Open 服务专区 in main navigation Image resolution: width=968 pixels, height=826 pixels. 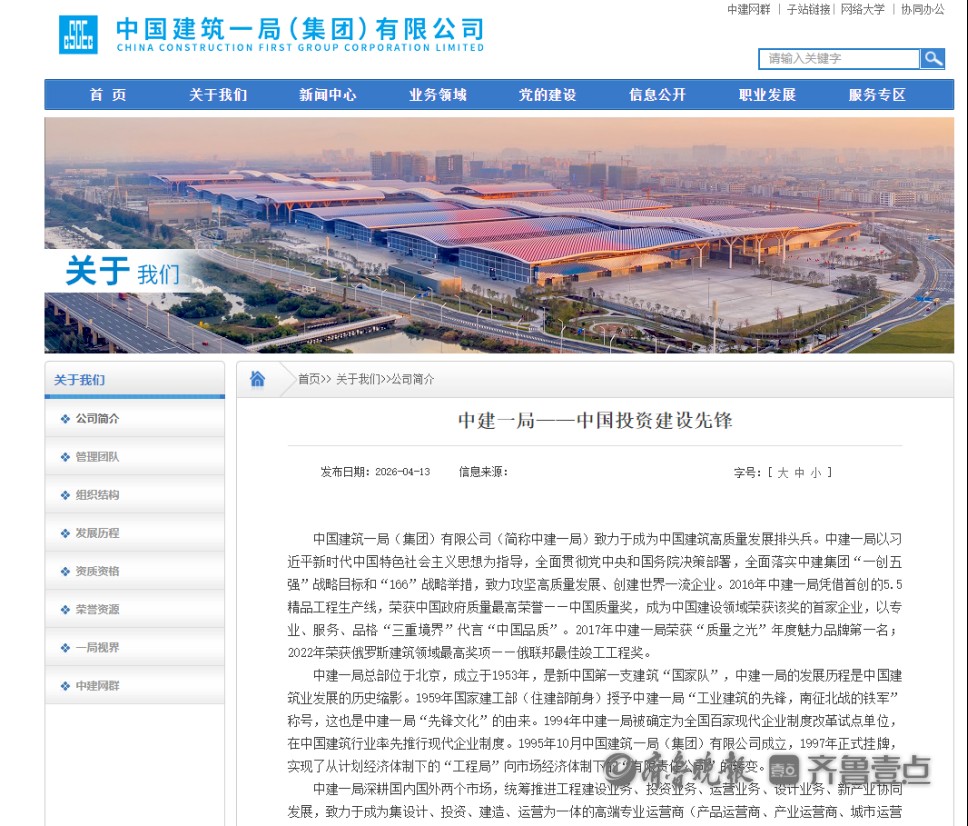coord(877,95)
